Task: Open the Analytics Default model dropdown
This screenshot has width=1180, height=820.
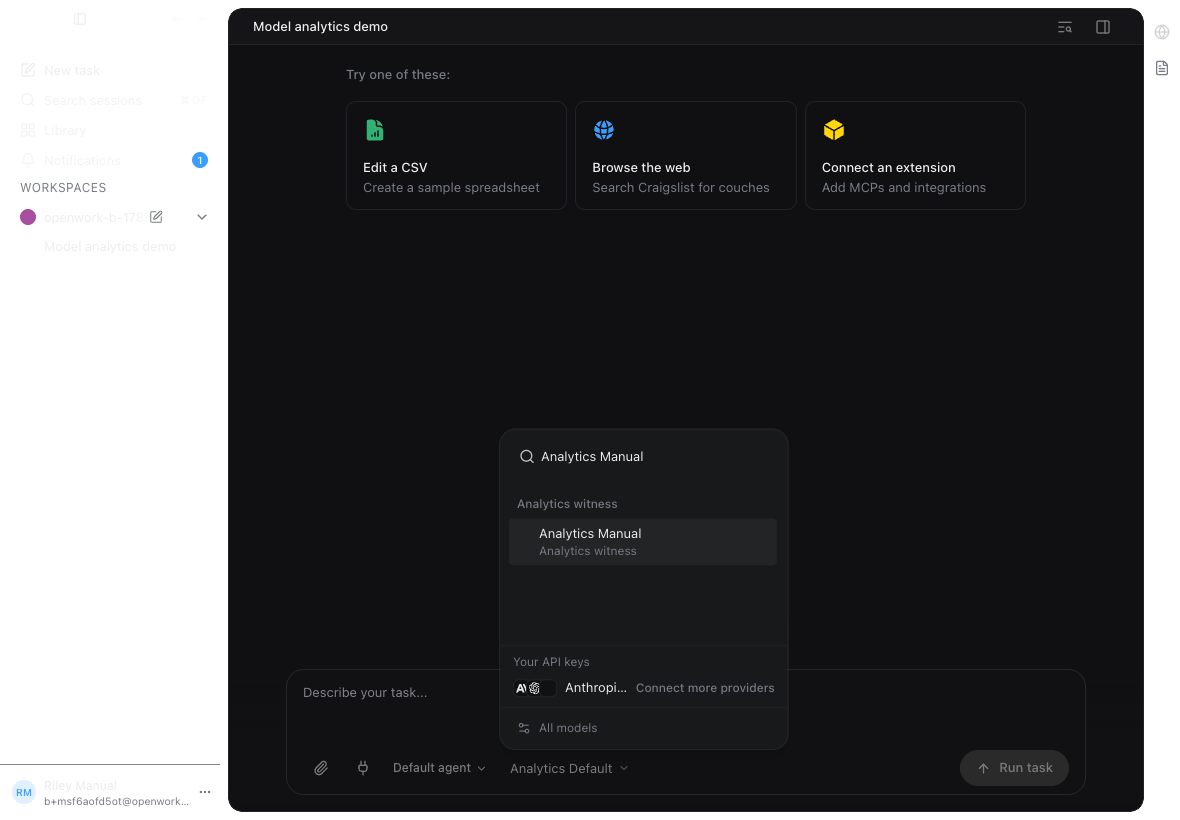Action: [569, 769]
